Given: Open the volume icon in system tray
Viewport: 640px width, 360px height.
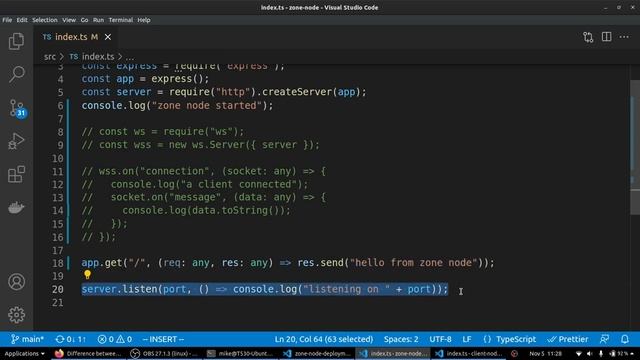Looking at the screenshot, I should pos(589,353).
